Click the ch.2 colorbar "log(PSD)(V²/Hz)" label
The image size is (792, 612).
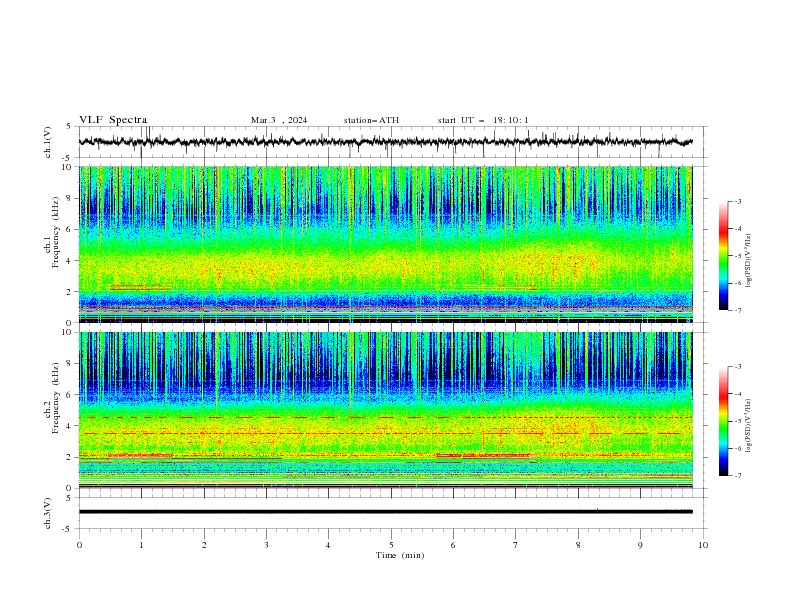(749, 426)
